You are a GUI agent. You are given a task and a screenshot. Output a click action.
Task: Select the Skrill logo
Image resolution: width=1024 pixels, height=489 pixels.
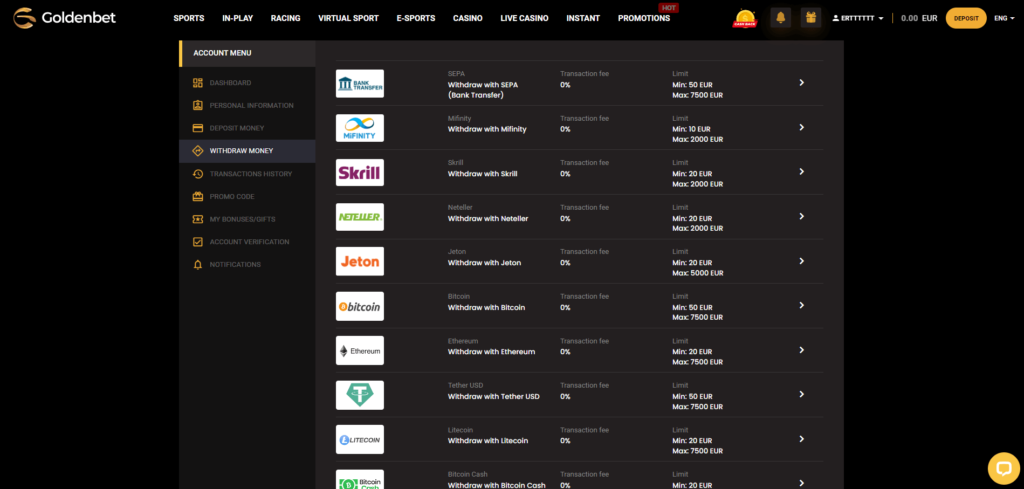(x=360, y=172)
